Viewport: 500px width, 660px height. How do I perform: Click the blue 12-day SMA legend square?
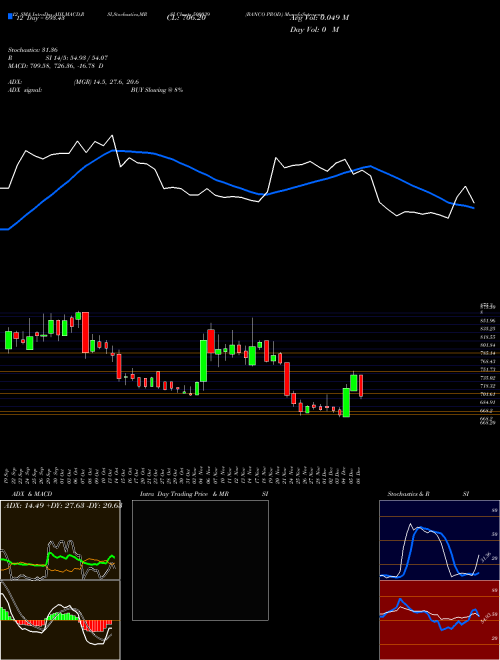10,16
